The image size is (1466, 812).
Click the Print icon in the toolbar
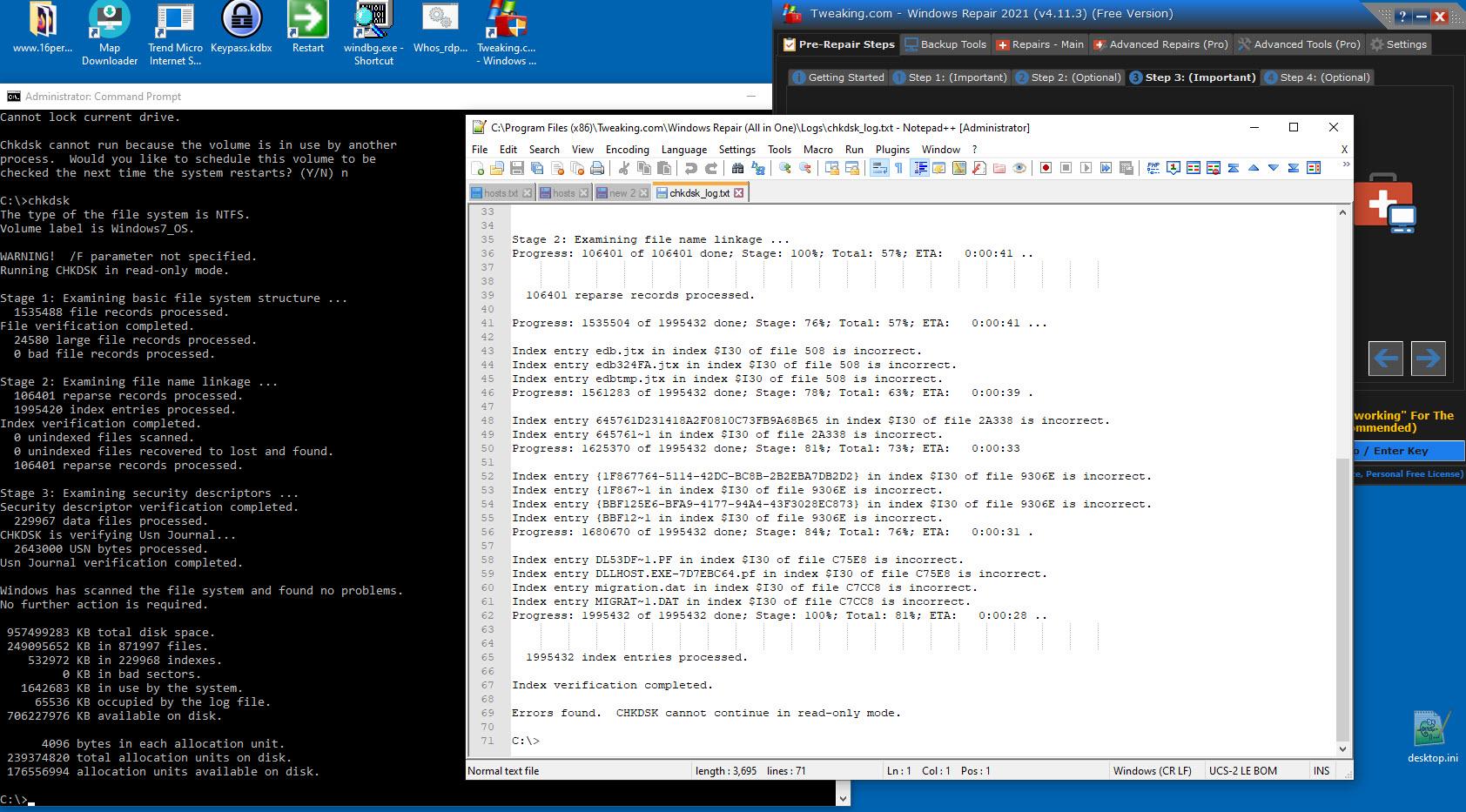pyautogui.click(x=597, y=168)
